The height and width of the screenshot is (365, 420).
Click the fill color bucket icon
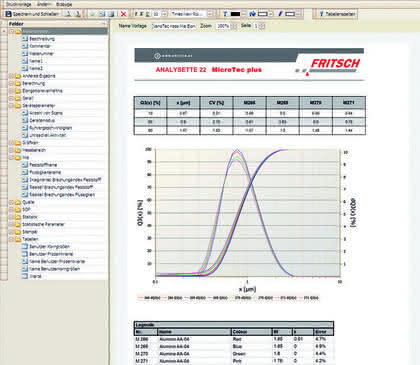click(x=252, y=14)
